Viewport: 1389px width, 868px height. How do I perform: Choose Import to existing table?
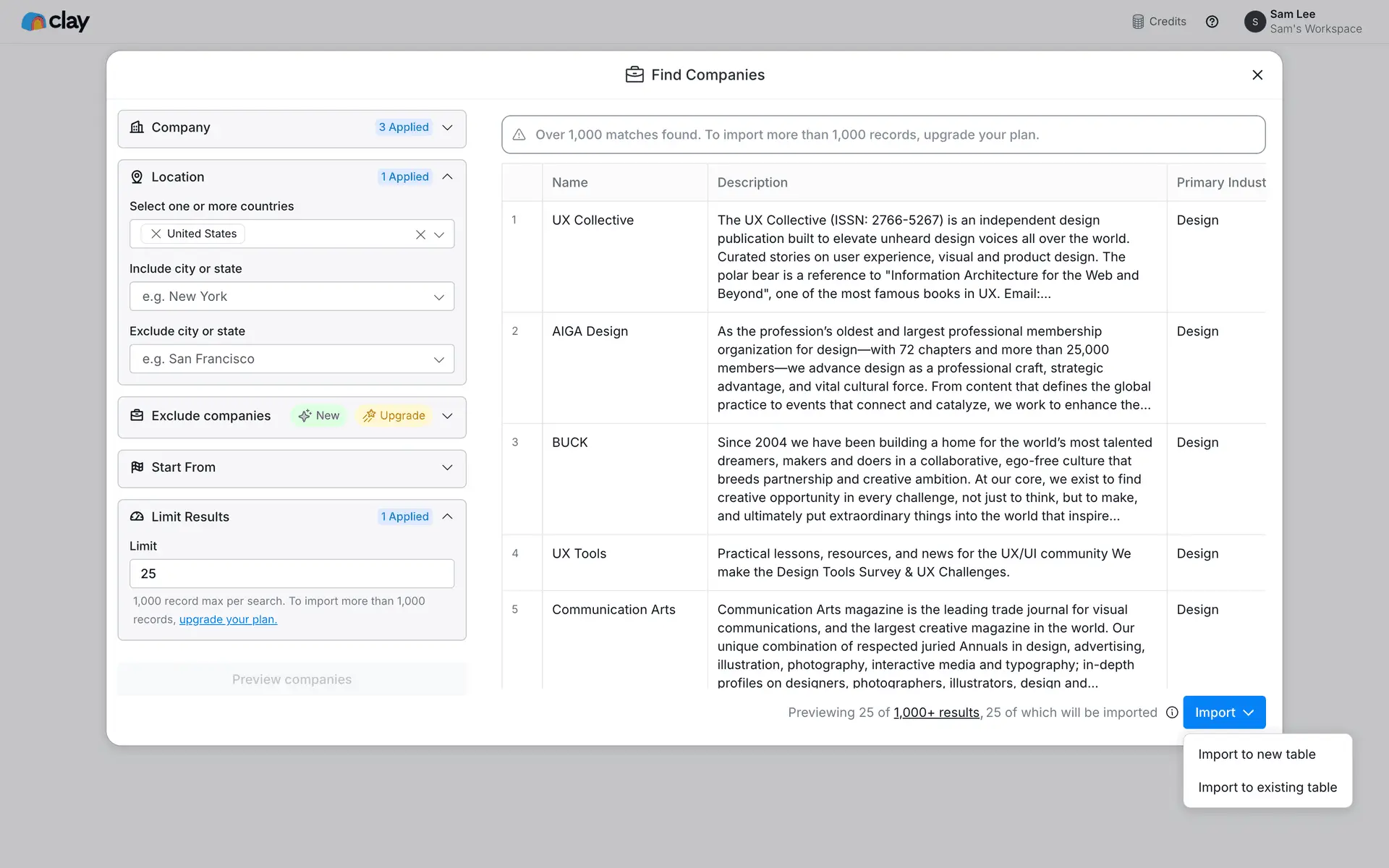click(1267, 788)
